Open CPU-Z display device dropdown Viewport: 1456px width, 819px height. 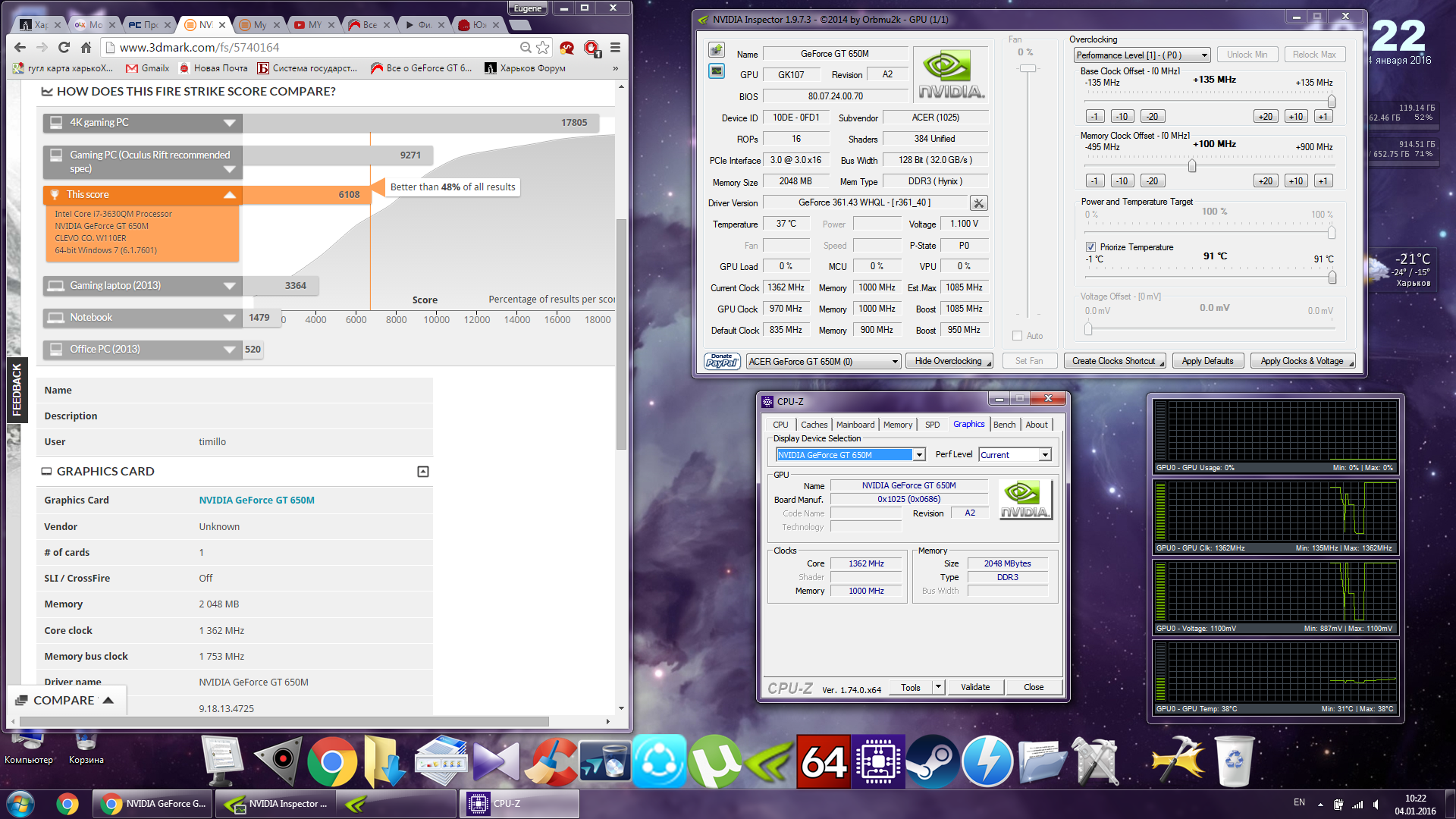click(919, 455)
